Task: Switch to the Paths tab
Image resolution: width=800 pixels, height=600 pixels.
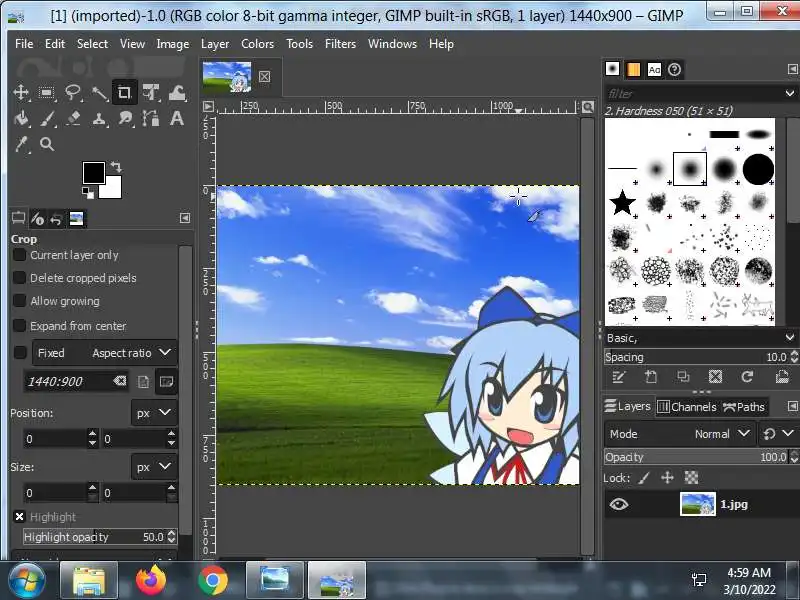Action: (x=744, y=407)
